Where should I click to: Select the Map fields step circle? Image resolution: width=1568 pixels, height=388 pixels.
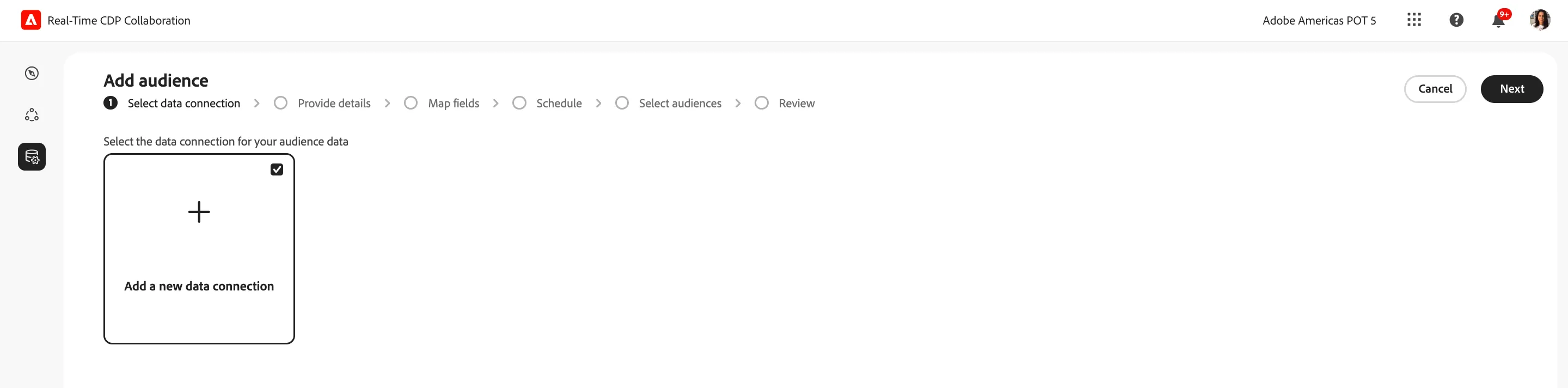[x=411, y=103]
